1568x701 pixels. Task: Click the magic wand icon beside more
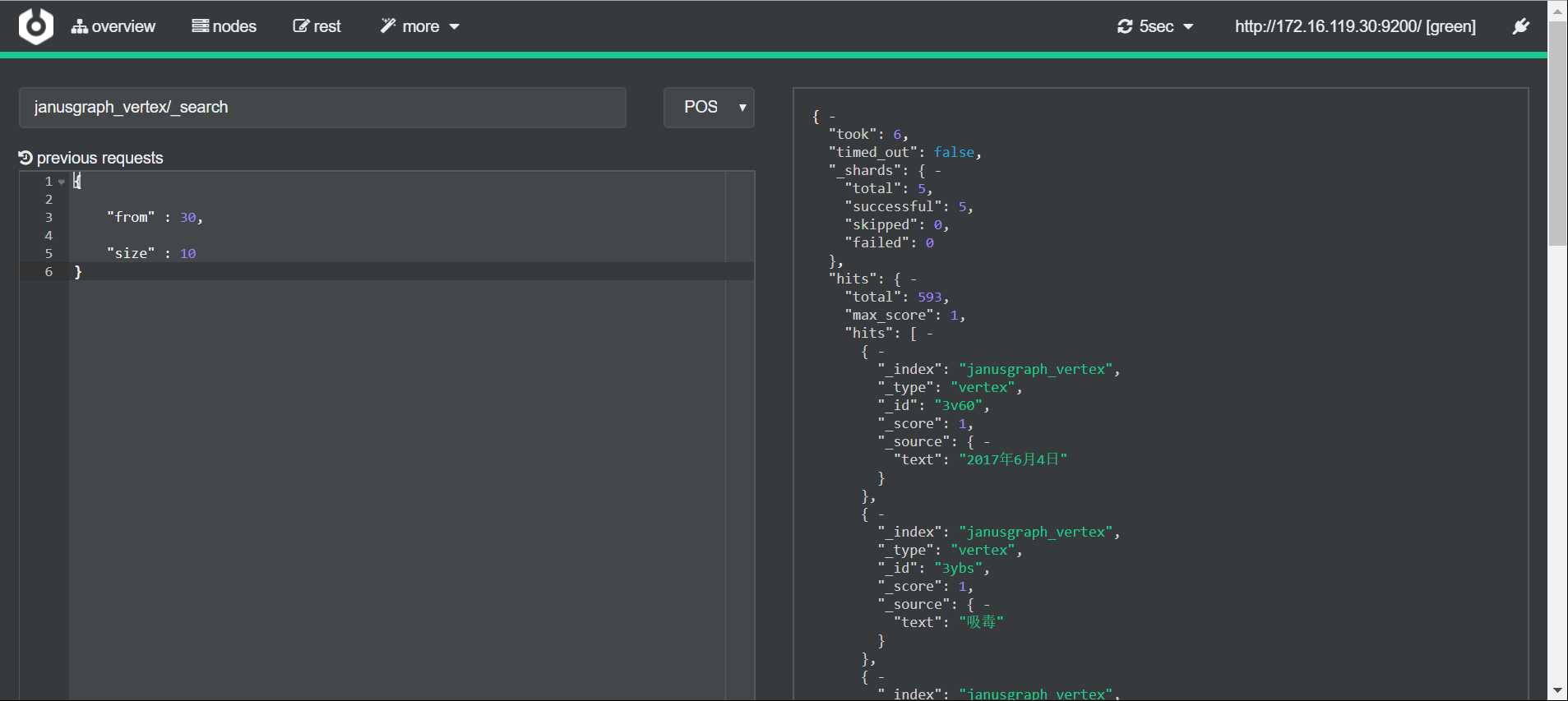388,26
